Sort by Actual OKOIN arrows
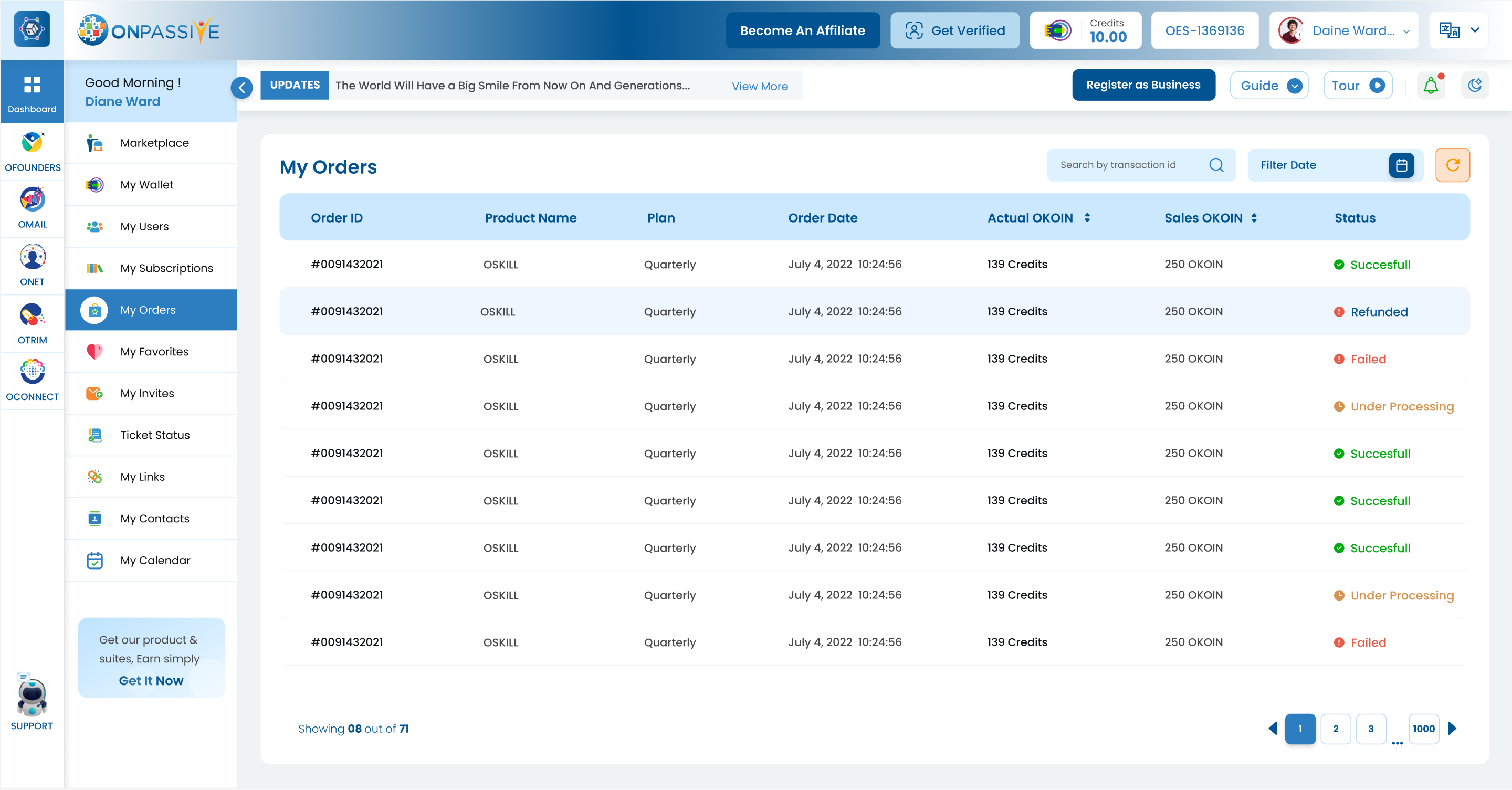Screen dimensions: 1512x790 [x=1086, y=218]
